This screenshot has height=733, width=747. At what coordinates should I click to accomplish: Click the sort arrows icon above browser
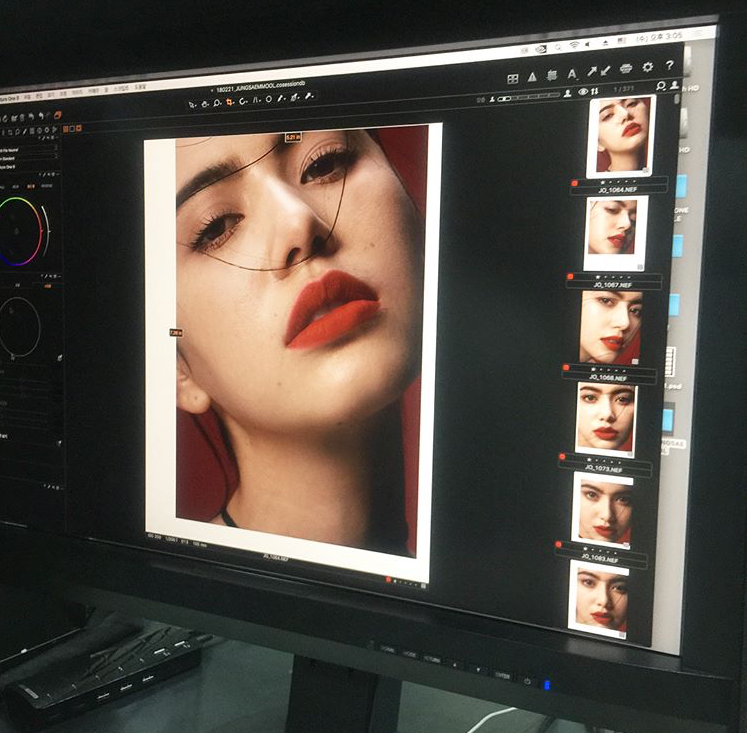click(x=595, y=91)
